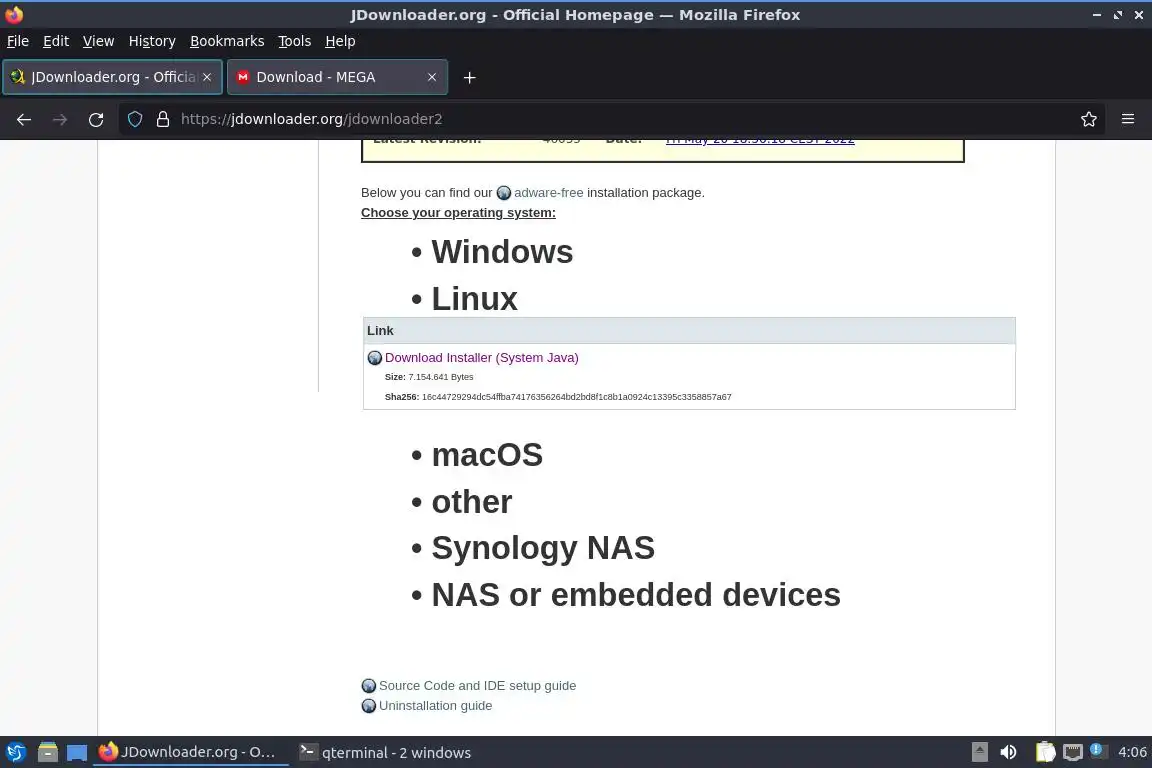Expand the macOS download section
The width and height of the screenshot is (1152, 768).
pyautogui.click(x=487, y=455)
